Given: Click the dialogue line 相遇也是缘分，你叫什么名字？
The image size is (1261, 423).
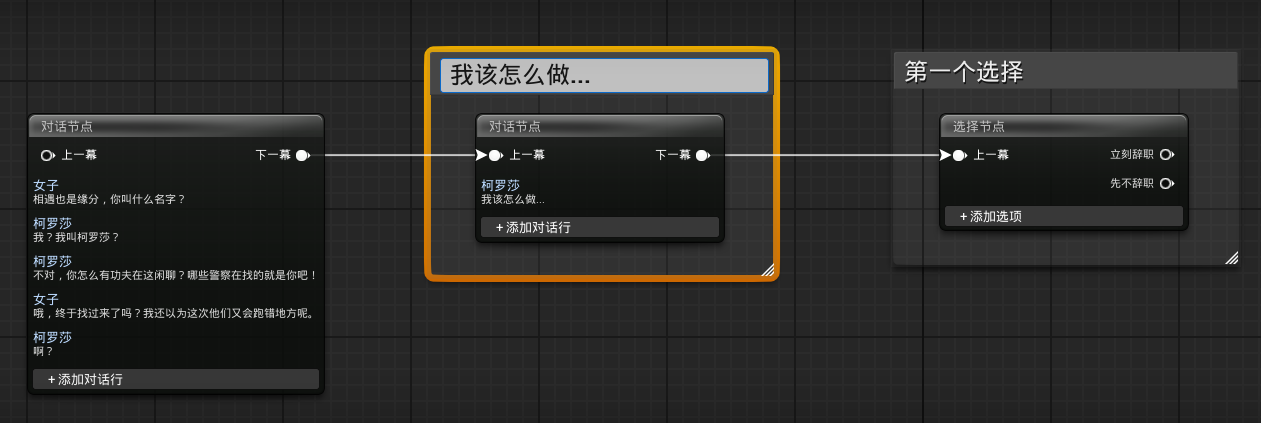Looking at the screenshot, I should (x=110, y=199).
